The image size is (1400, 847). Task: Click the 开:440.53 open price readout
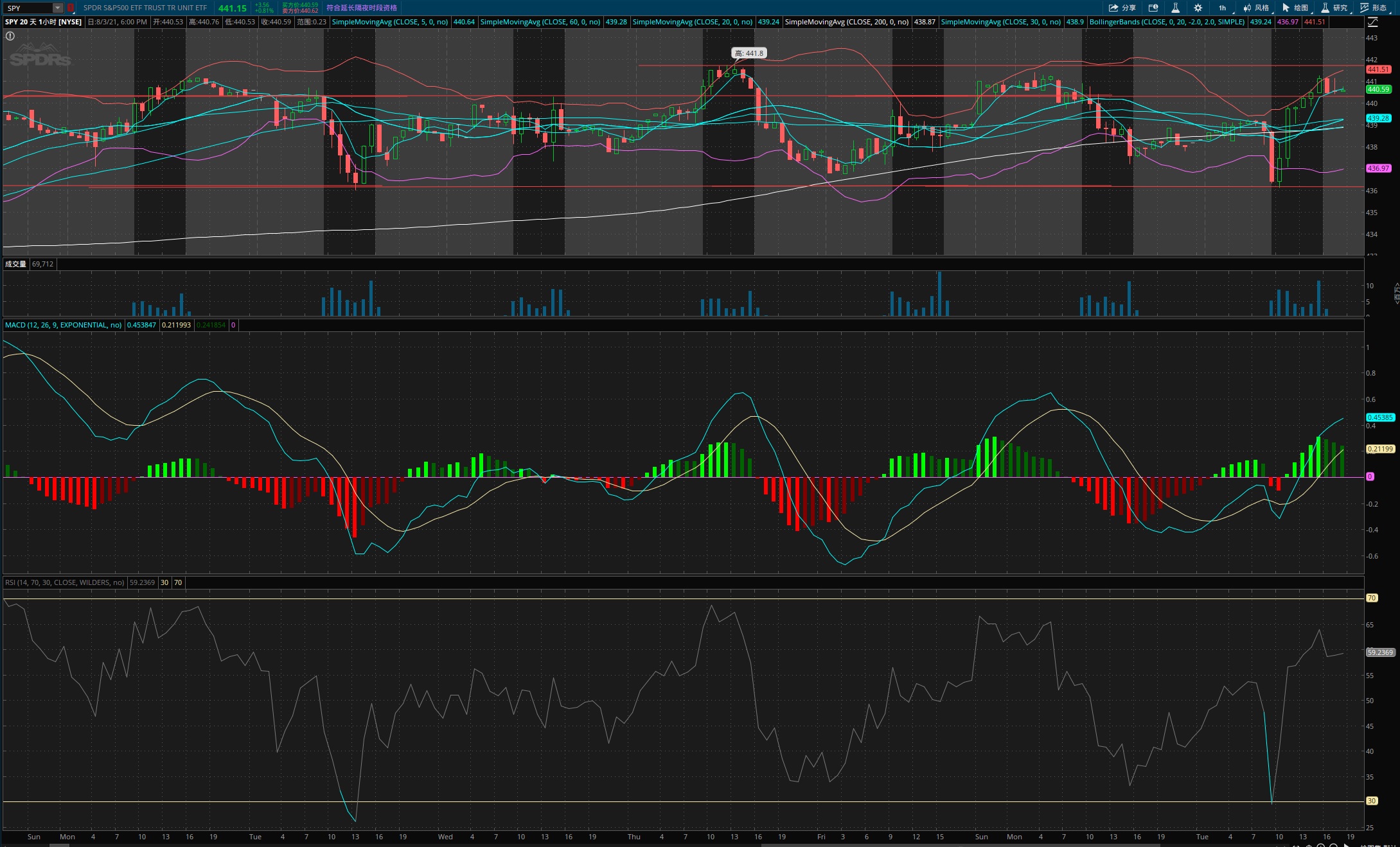coord(168,22)
